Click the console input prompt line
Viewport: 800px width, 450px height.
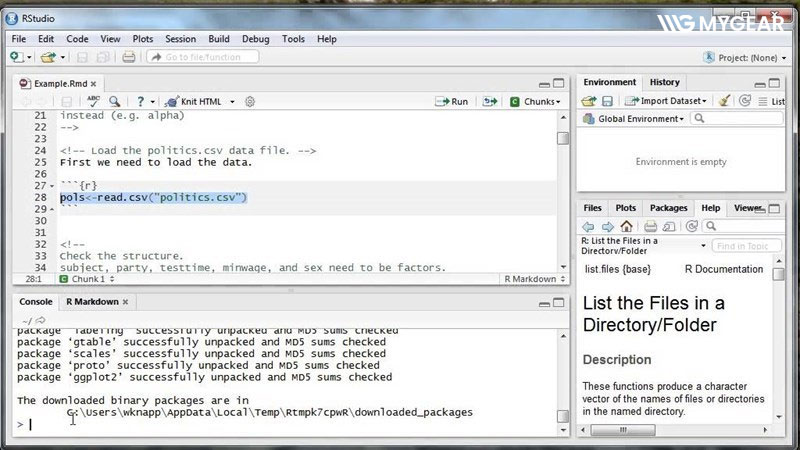click(x=288, y=424)
